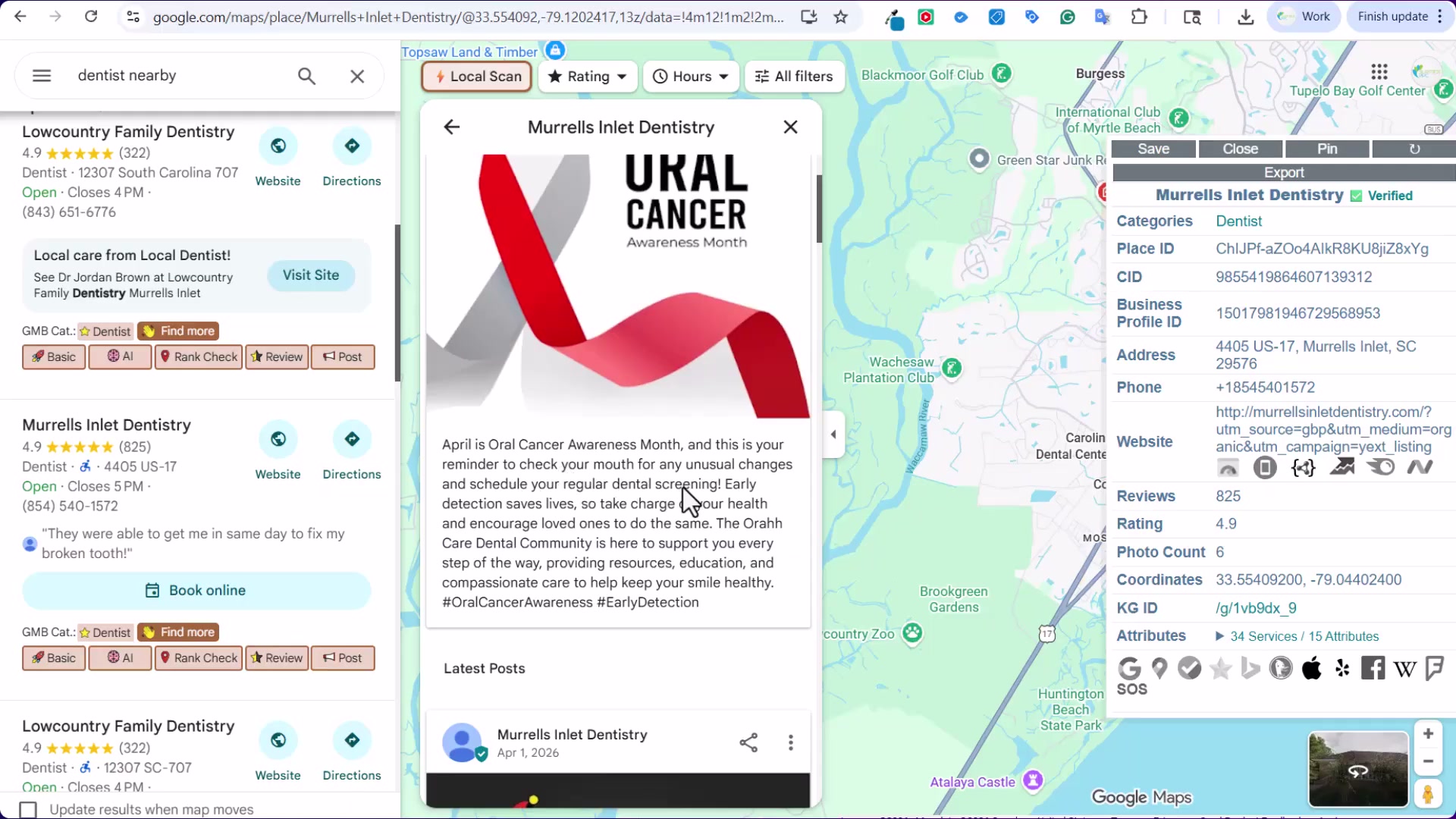Open the Google search icon in bottom row
The image size is (1456, 819).
[1129, 668]
